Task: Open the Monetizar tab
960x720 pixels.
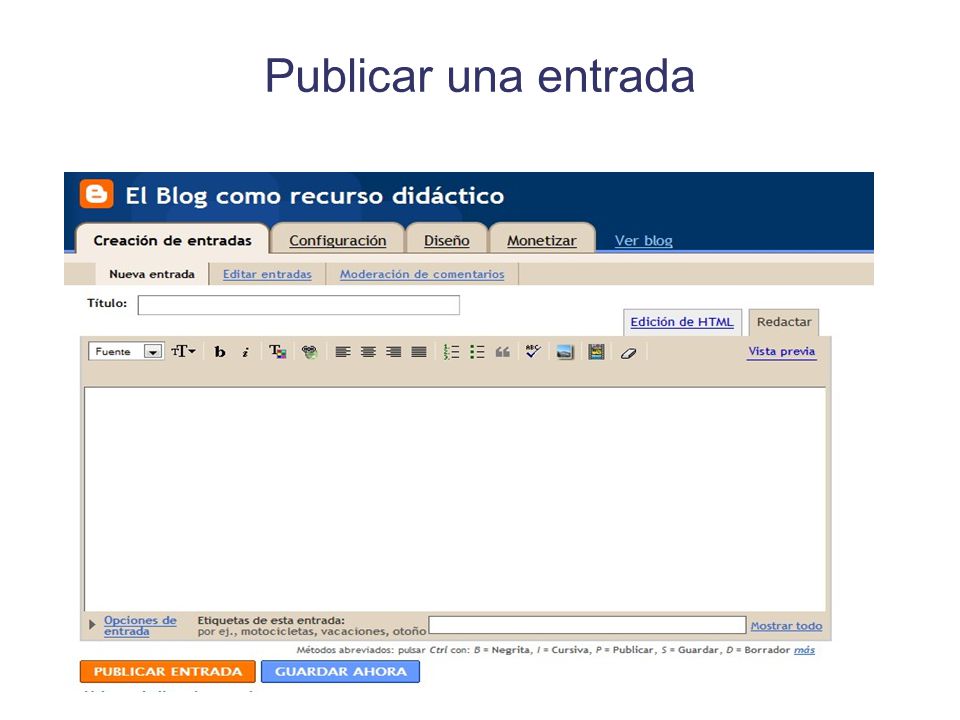Action: tap(542, 241)
